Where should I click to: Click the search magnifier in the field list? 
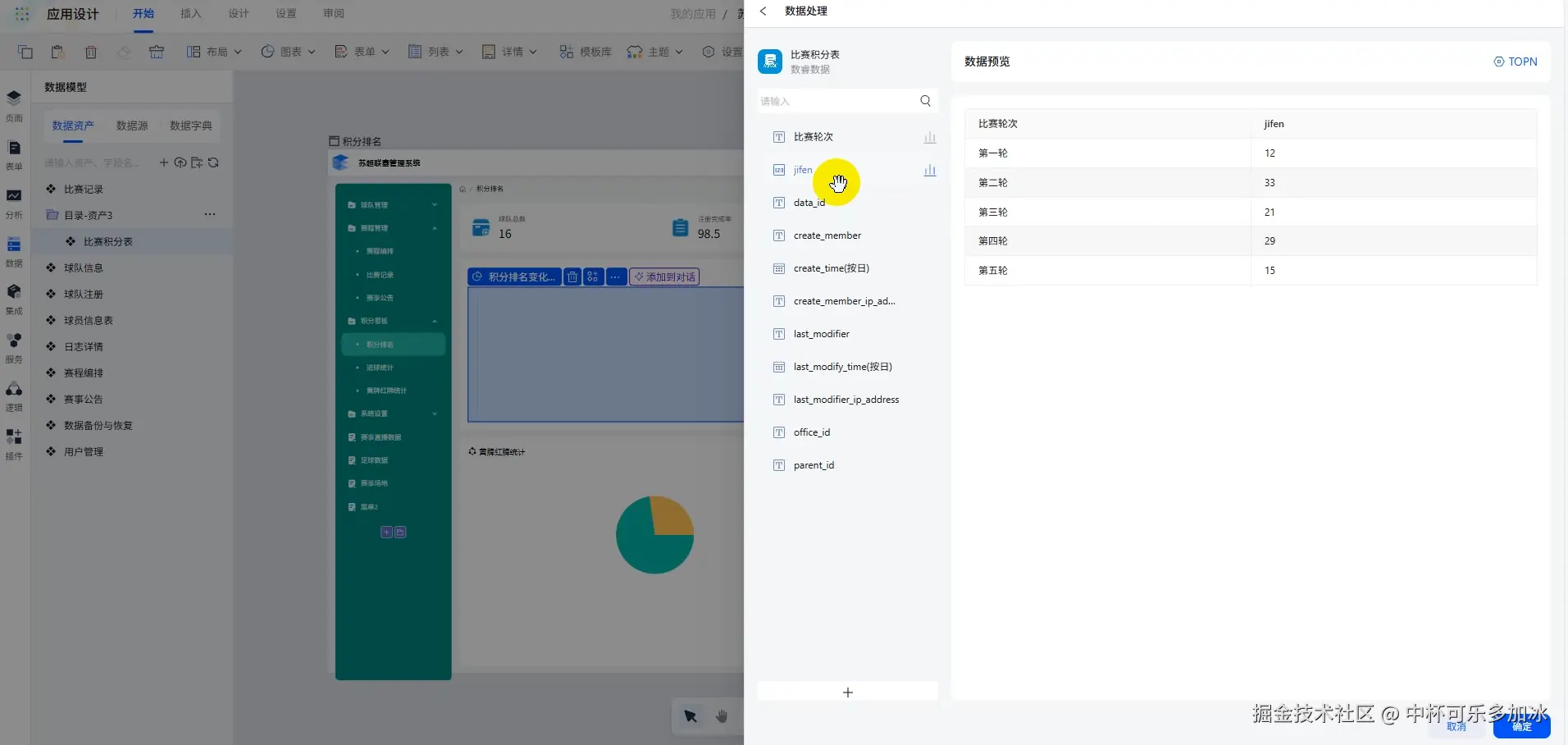pyautogui.click(x=925, y=101)
